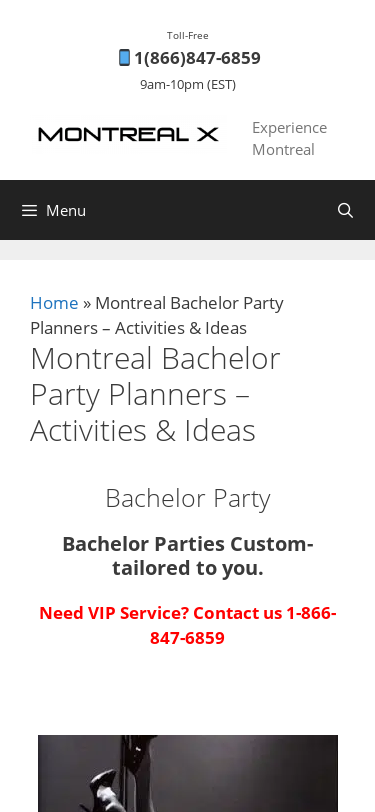This screenshot has height=812, width=375.
Task: Click the 'Experience Montreal' tagline
Action: 290,138
